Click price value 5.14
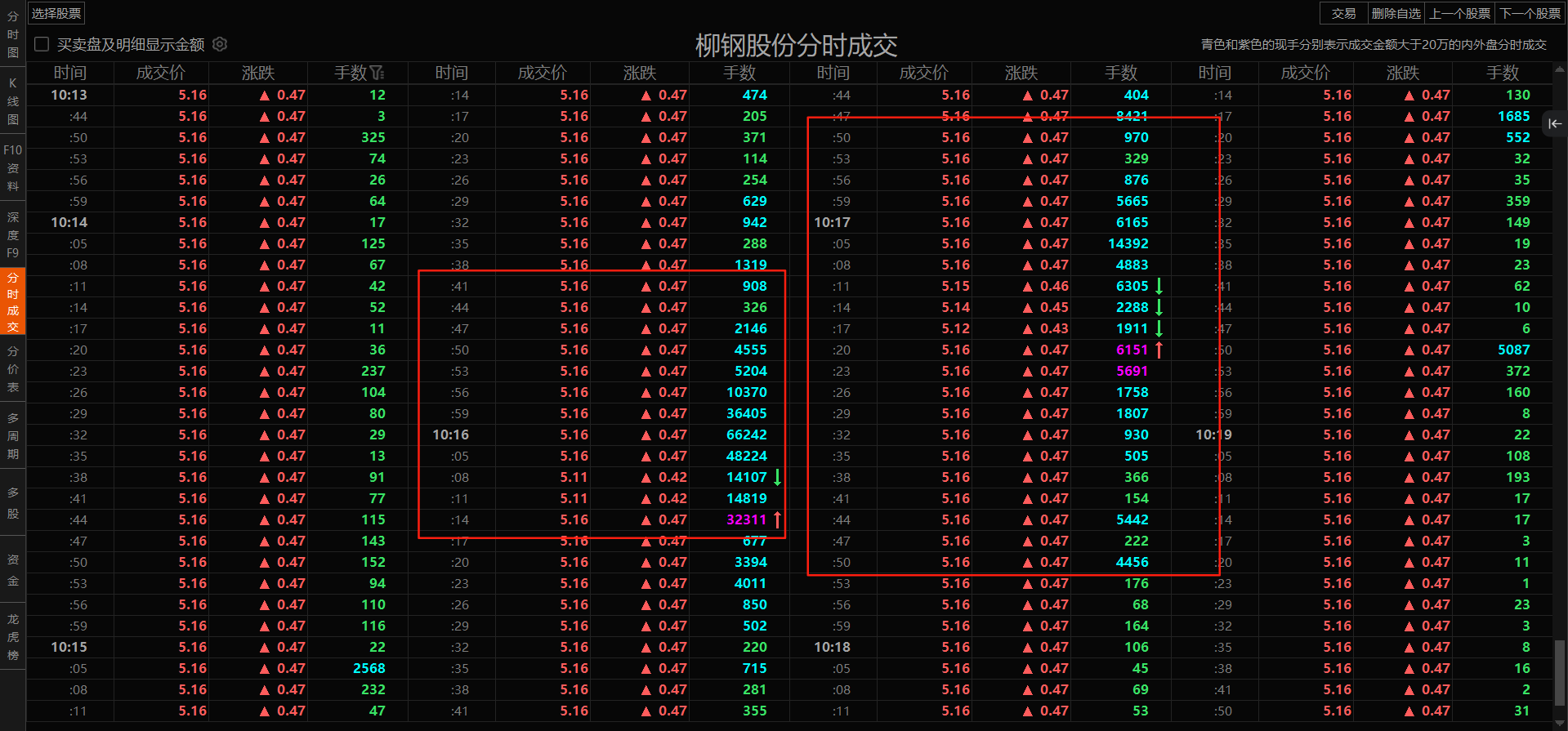Viewport: 1568px width, 731px height. [x=955, y=307]
